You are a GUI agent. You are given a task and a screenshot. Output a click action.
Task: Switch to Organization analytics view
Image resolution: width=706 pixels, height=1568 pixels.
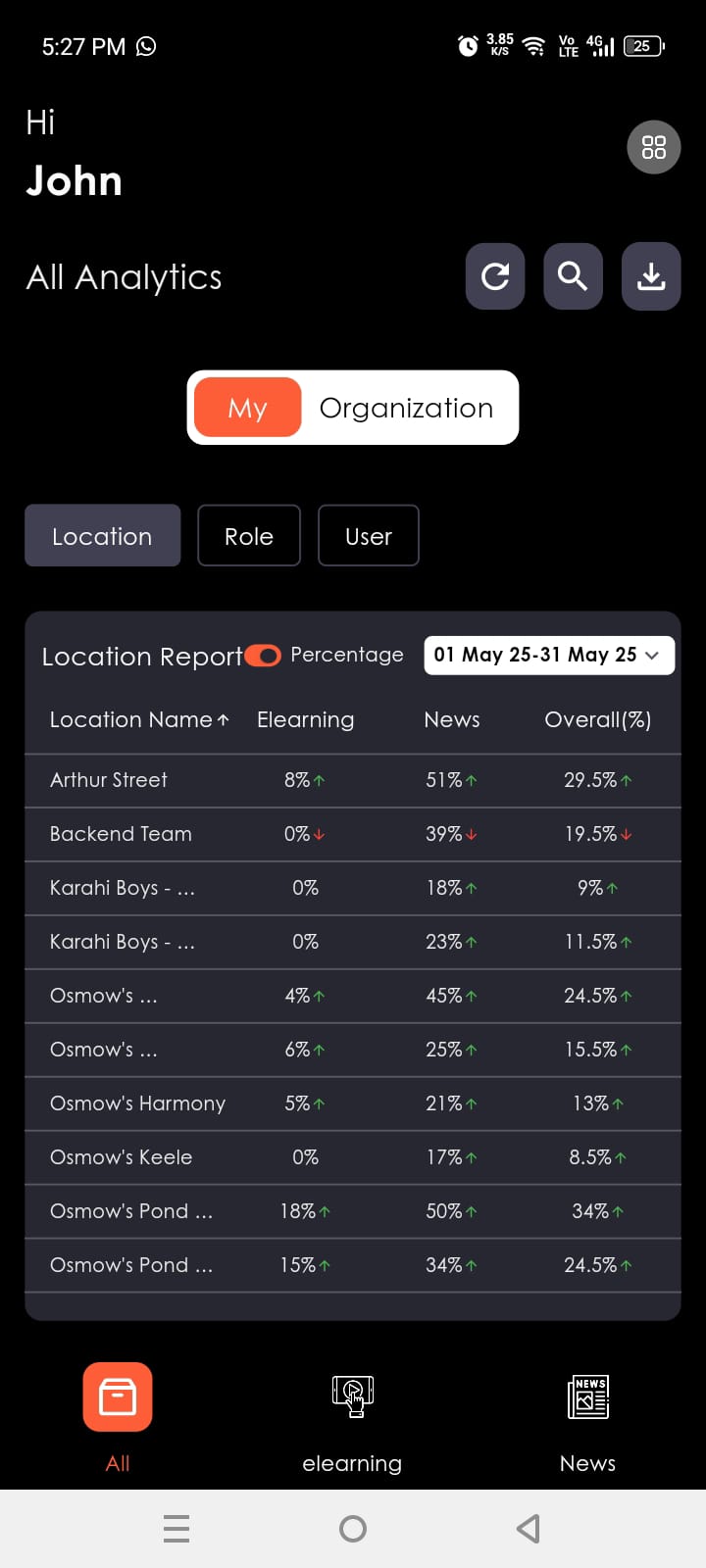[406, 408]
